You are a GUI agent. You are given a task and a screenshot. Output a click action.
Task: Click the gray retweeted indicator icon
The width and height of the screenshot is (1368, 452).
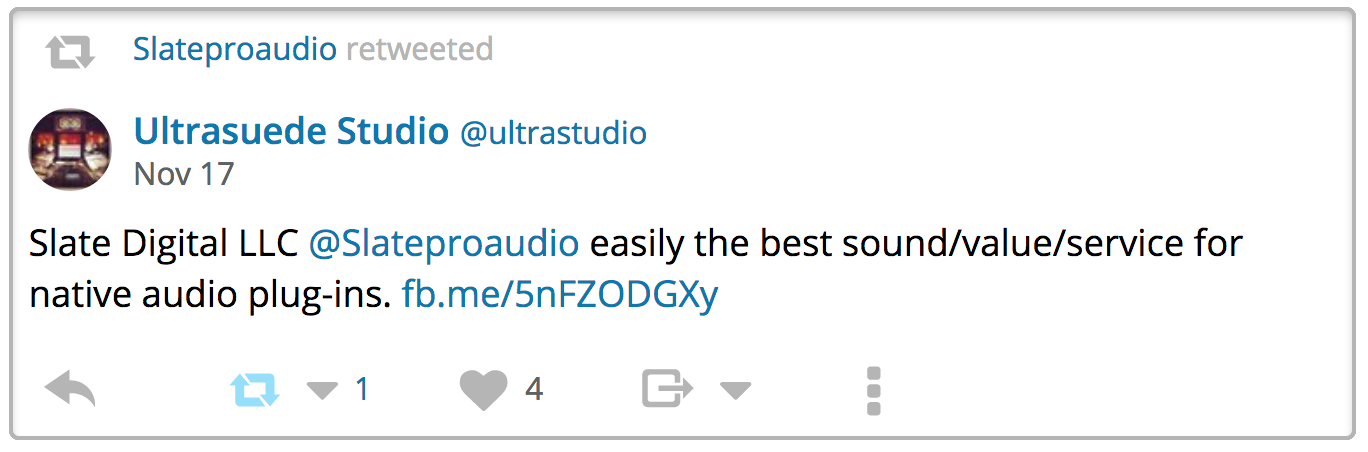click(70, 50)
